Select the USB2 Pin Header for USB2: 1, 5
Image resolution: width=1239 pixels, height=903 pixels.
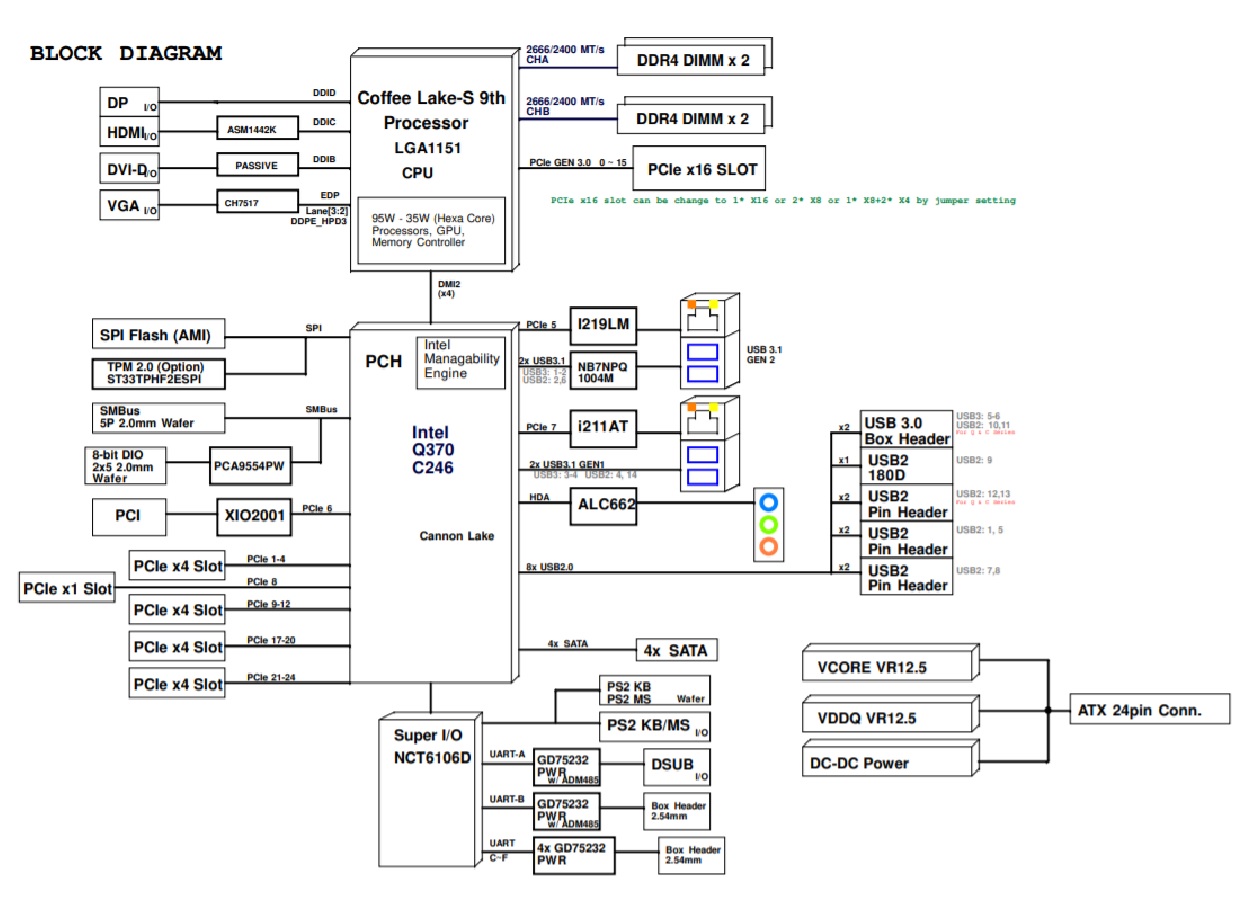[907, 540]
